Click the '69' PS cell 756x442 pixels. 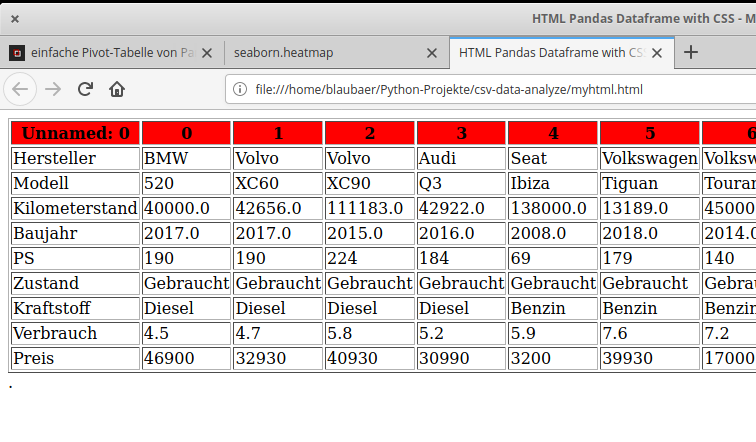tap(553, 258)
